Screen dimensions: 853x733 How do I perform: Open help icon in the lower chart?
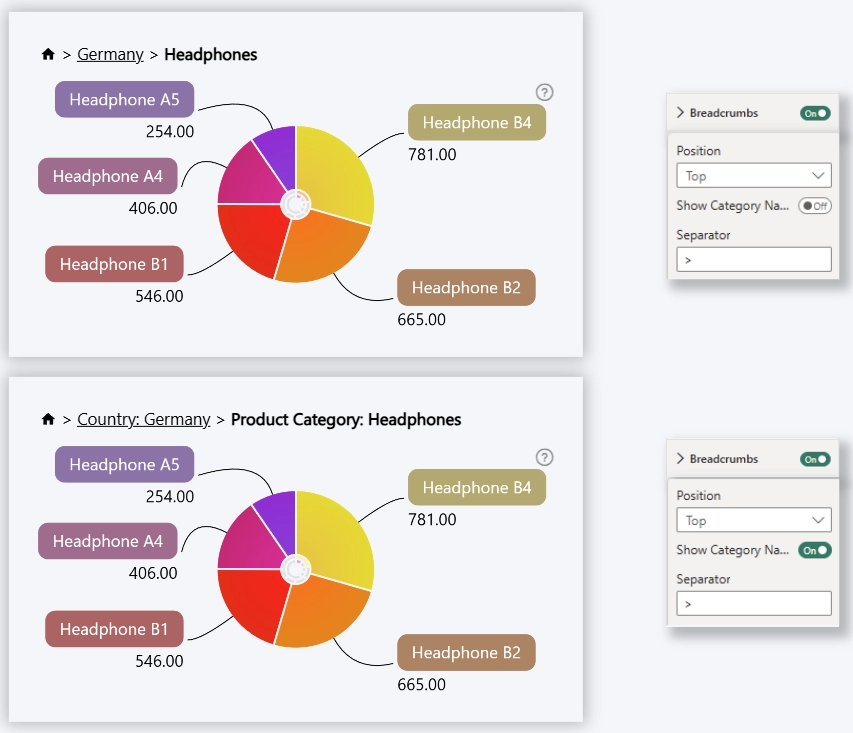pyautogui.click(x=544, y=457)
